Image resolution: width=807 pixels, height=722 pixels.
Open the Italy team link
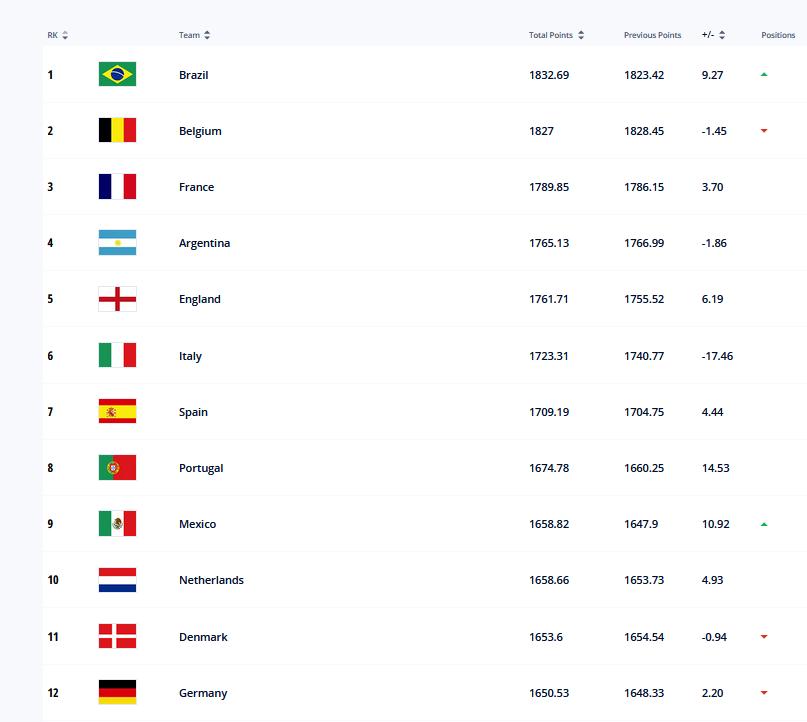coord(190,356)
